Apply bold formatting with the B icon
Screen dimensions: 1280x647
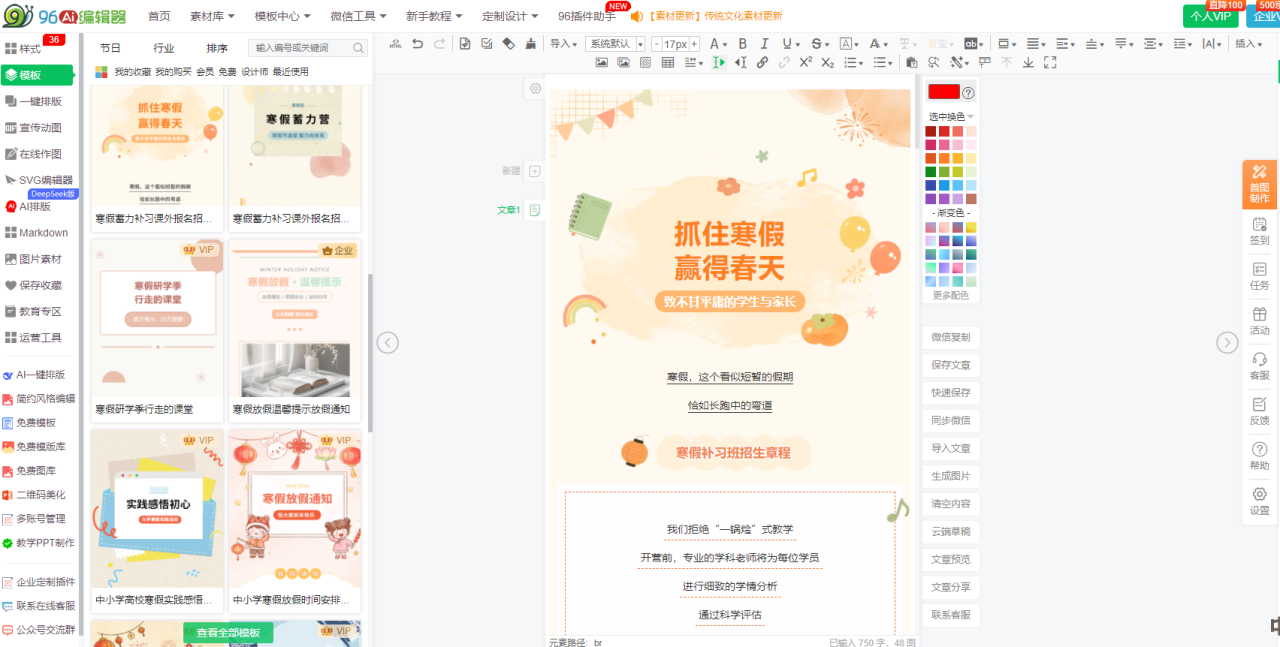point(742,44)
